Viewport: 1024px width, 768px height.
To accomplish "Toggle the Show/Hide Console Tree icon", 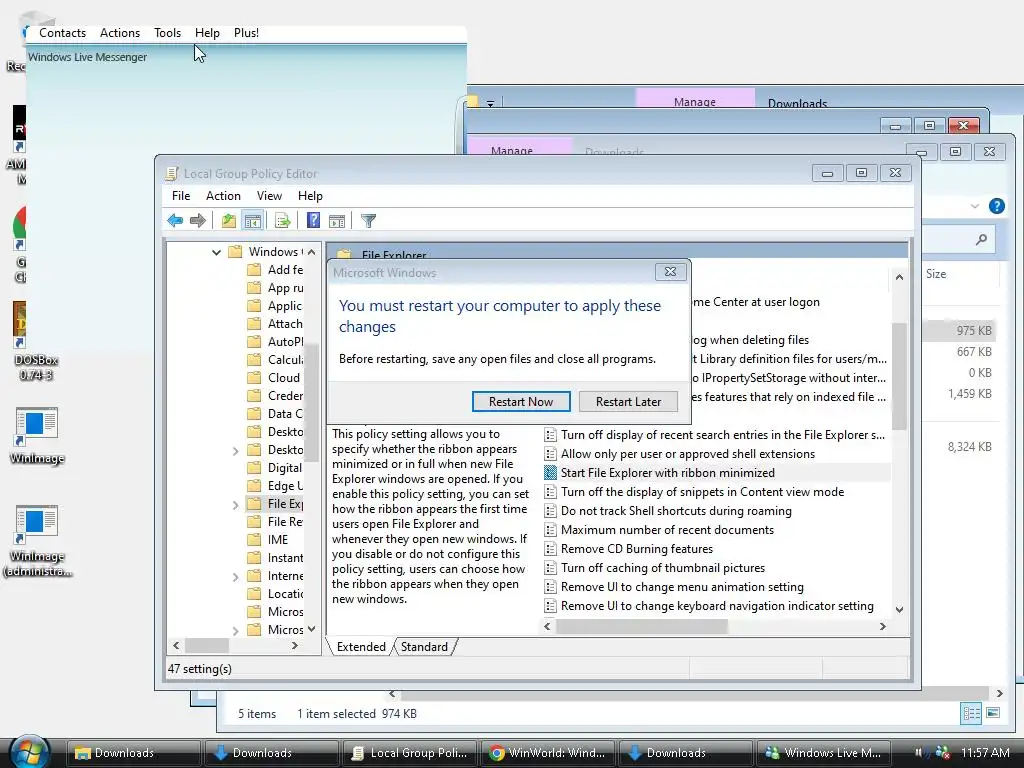I will (252, 221).
